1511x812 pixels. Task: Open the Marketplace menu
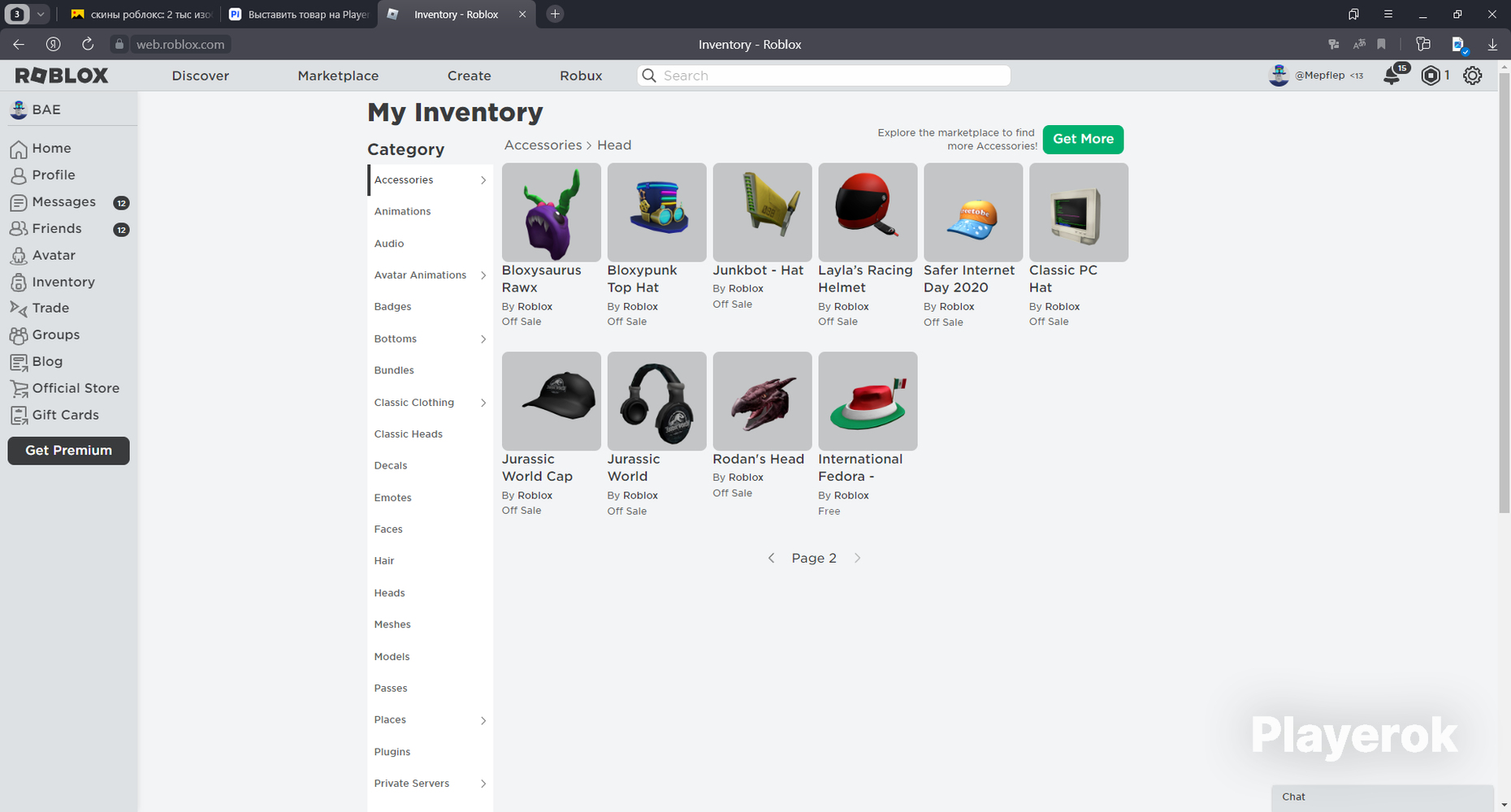pos(338,76)
